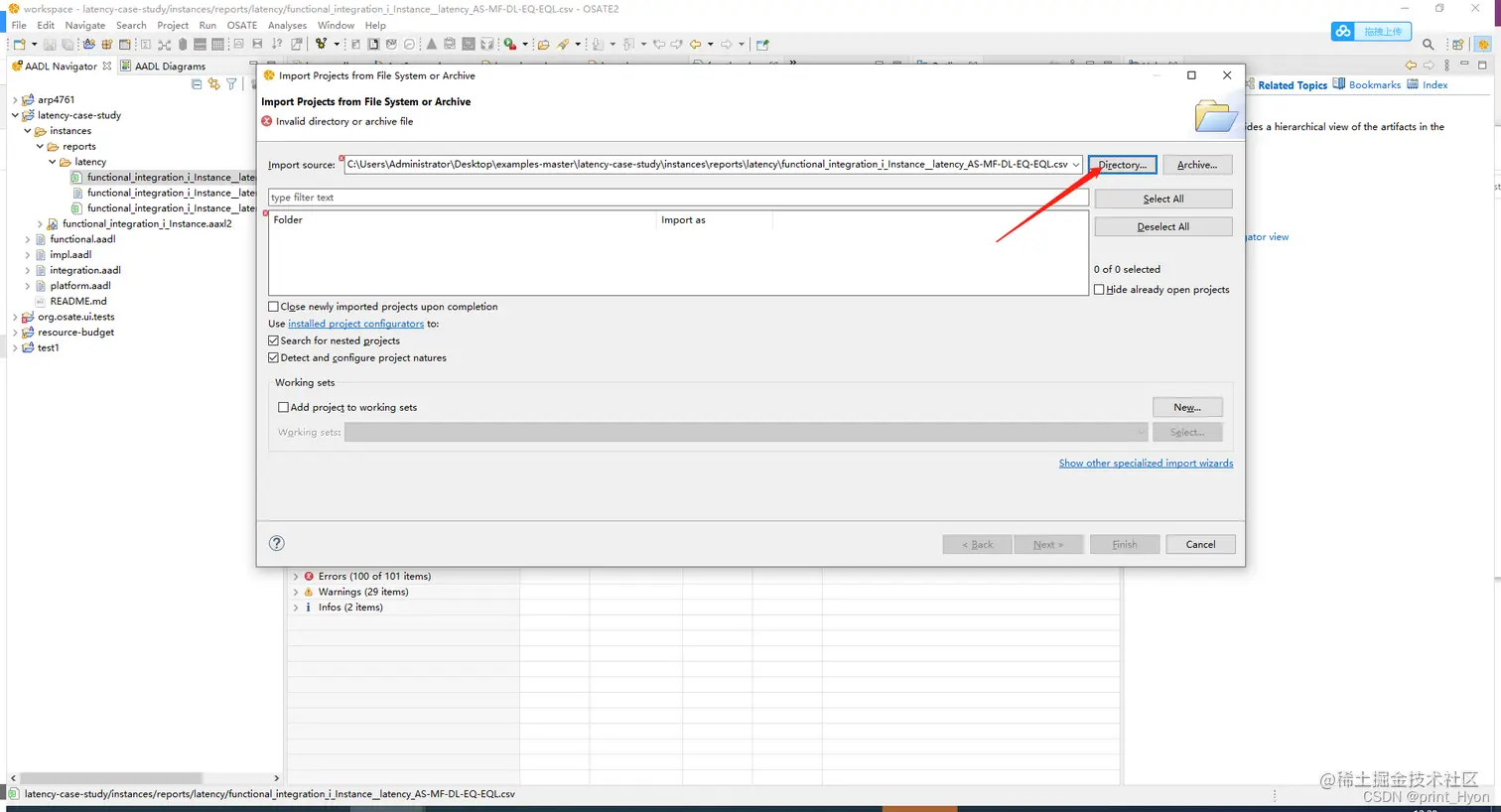The width and height of the screenshot is (1501, 812).
Task: Open Show other specialized import wizards link
Action: coord(1146,464)
